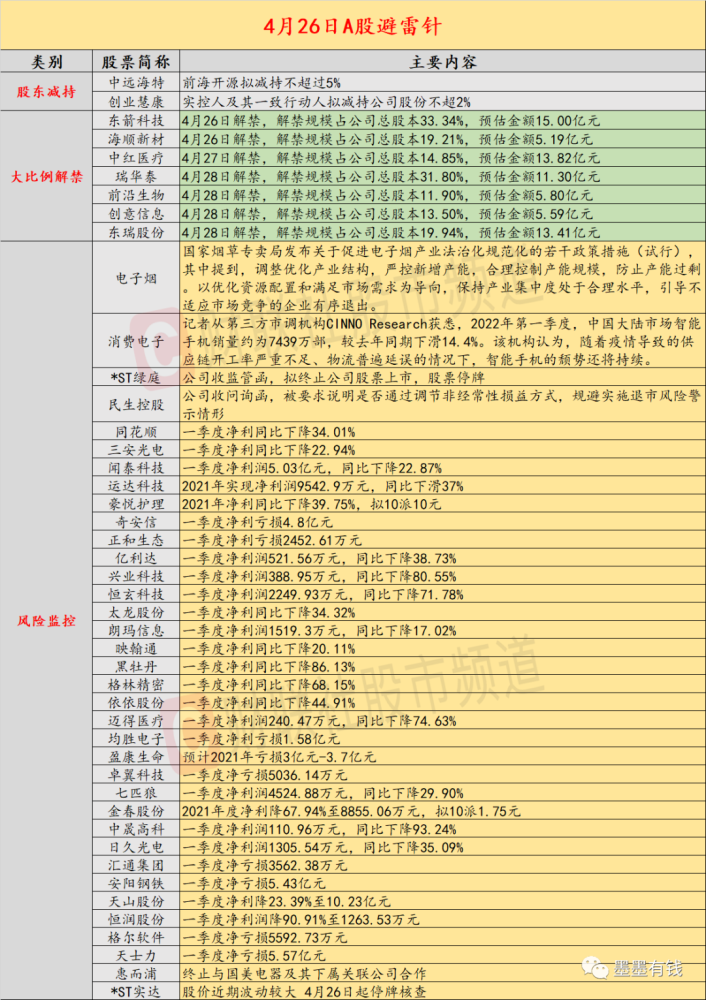The height and width of the screenshot is (1000, 706).
Task: Select the stock name '朗玛信息'
Action: (x=136, y=630)
